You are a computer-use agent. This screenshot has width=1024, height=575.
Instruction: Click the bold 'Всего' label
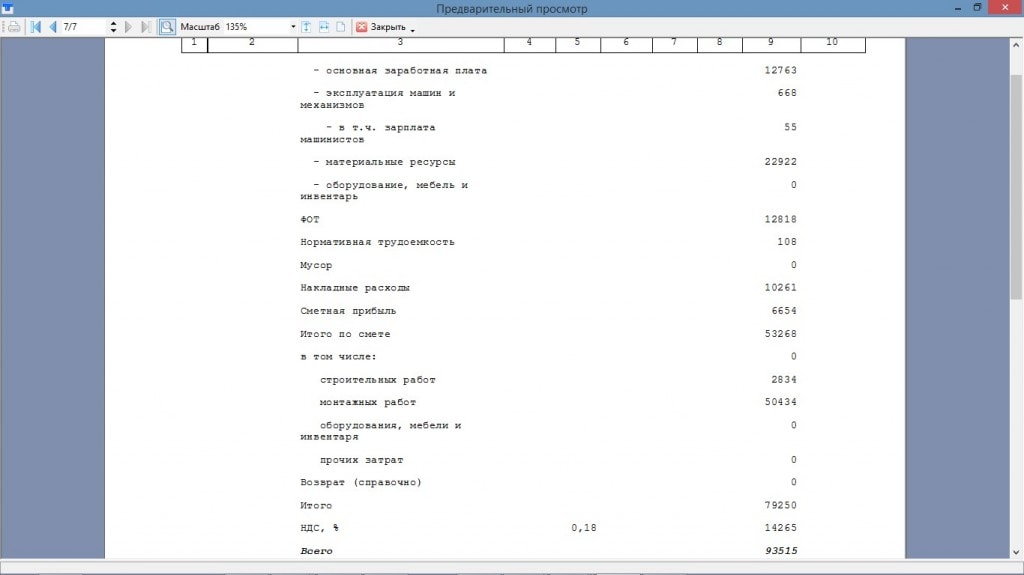pyautogui.click(x=316, y=551)
